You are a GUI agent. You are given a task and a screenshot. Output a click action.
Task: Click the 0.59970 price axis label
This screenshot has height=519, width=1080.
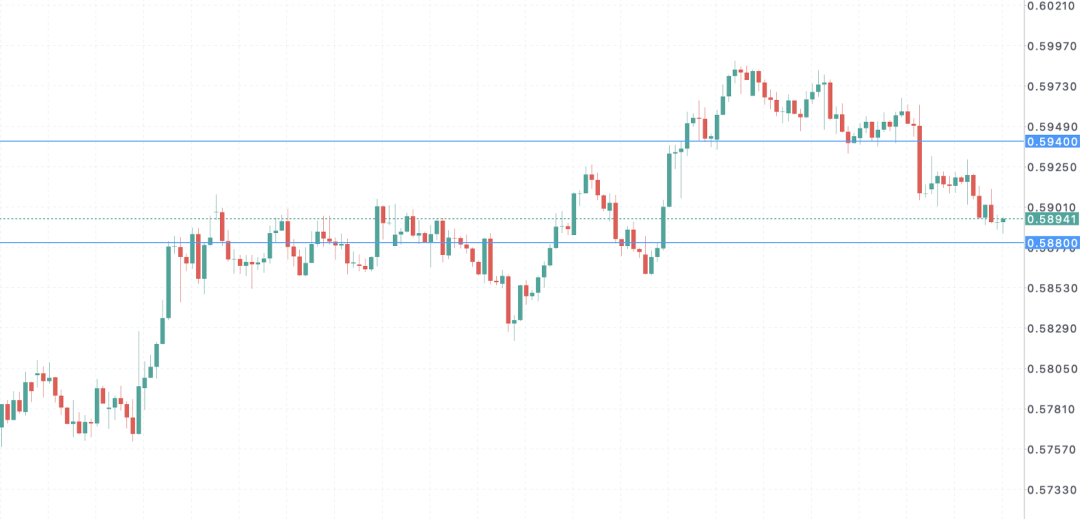coord(1052,46)
